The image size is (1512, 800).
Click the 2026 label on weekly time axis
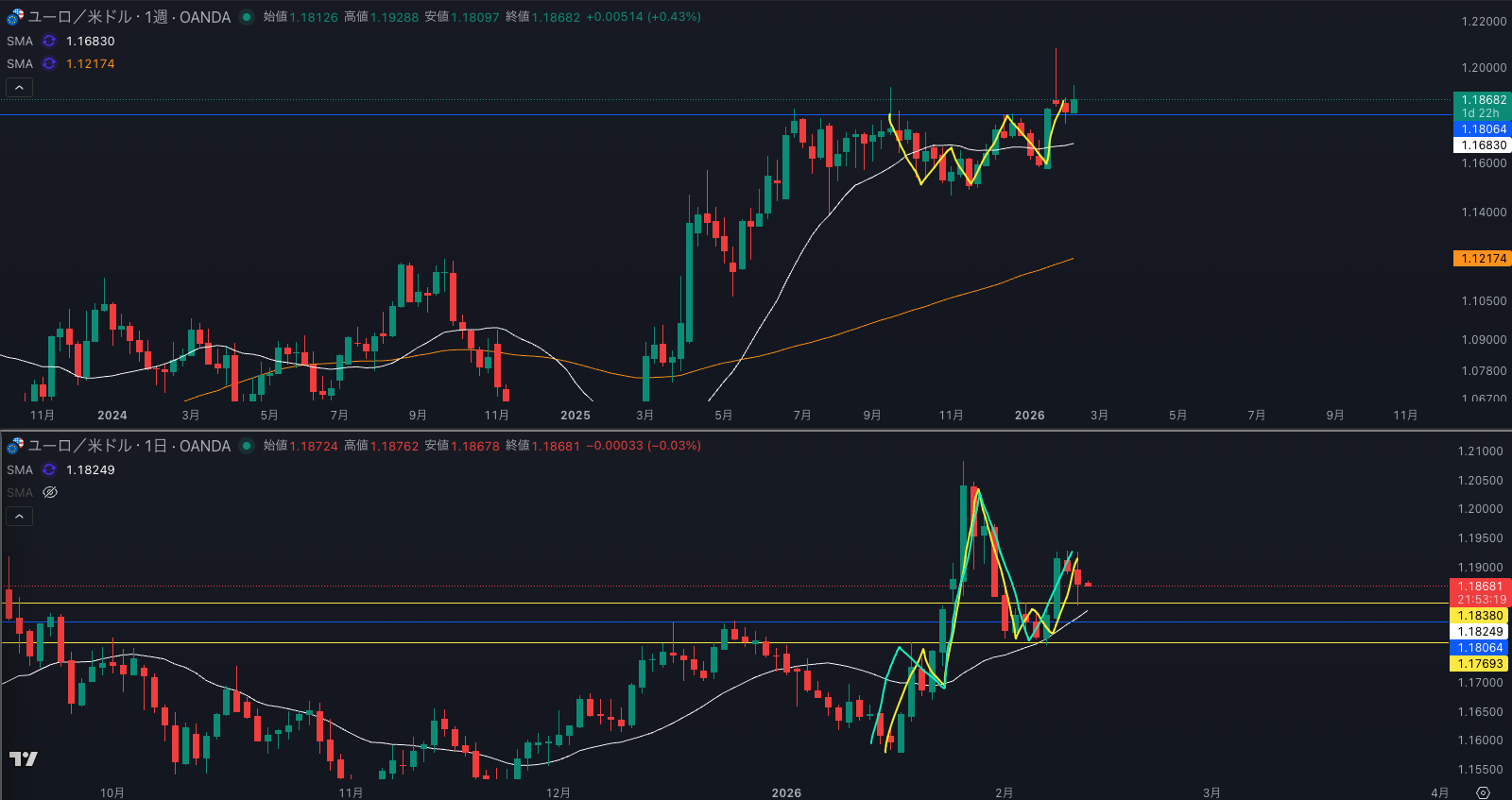(x=1029, y=416)
